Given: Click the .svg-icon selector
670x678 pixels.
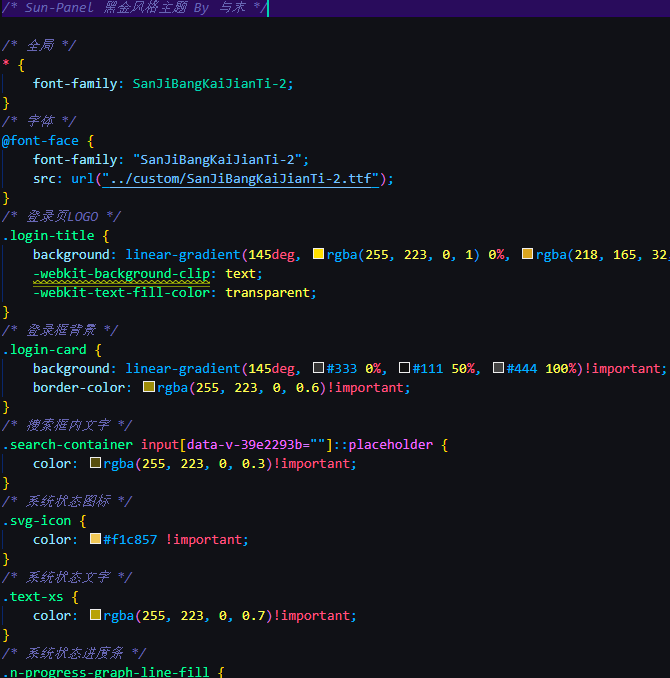Looking at the screenshot, I should tap(36, 521).
